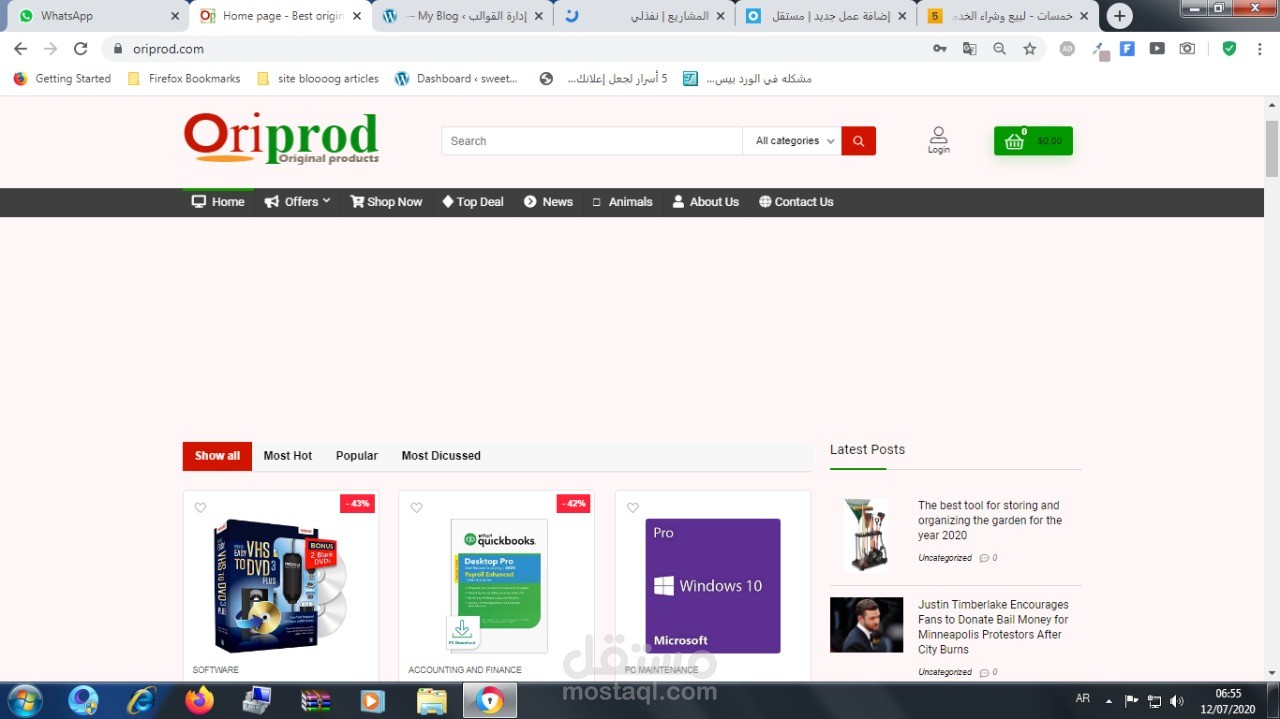Select the Most Dicussed tab
Image resolution: width=1280 pixels, height=719 pixels.
click(x=441, y=456)
